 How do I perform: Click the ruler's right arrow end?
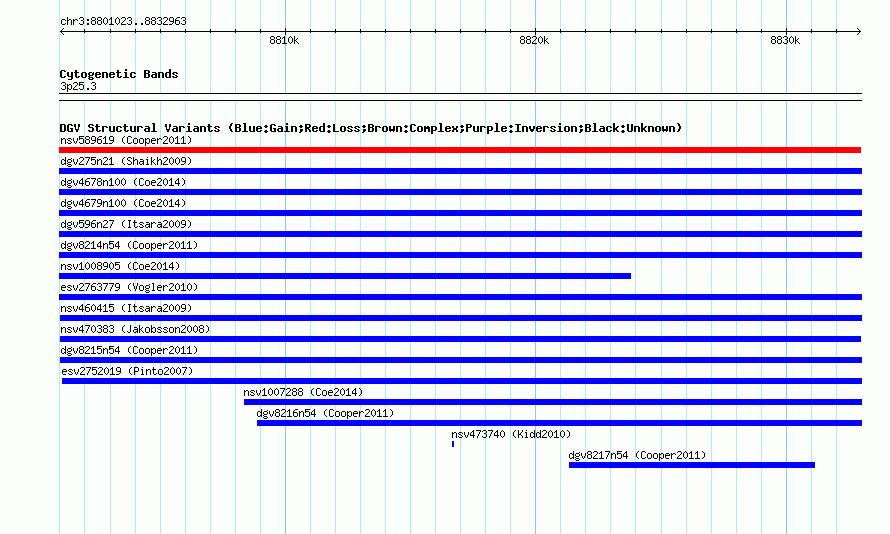coord(859,31)
